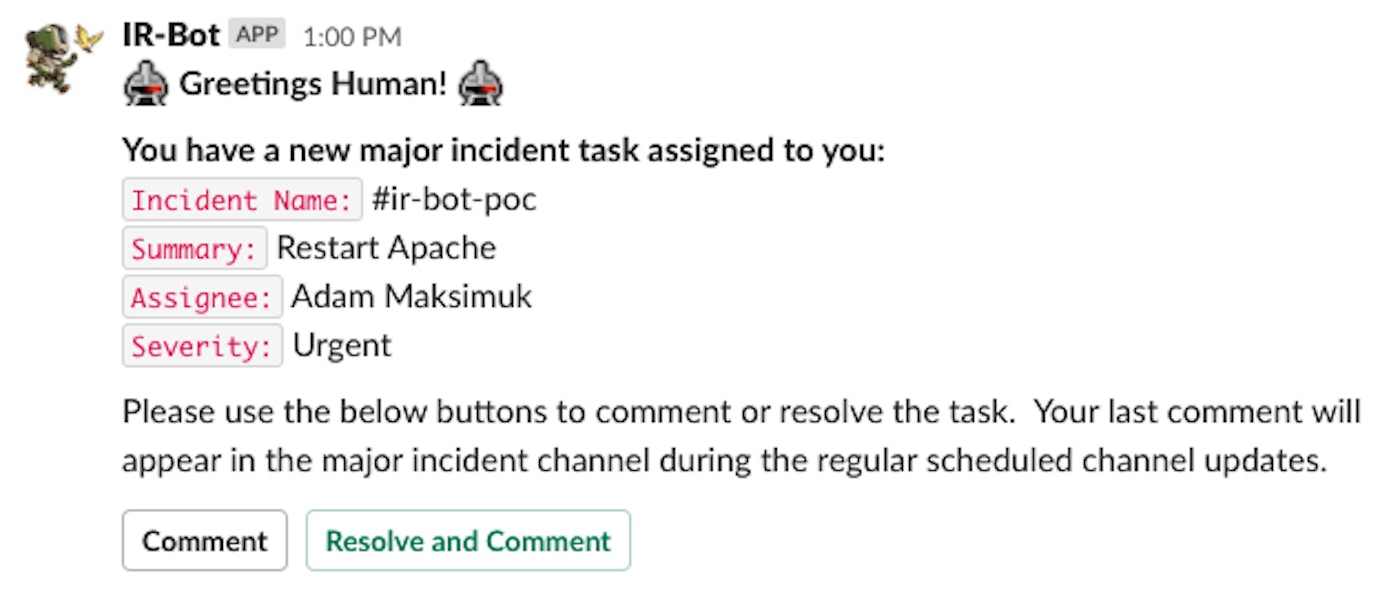Open the #ir-bot-poc channel link
This screenshot has height=589, width=1400.
(454, 199)
